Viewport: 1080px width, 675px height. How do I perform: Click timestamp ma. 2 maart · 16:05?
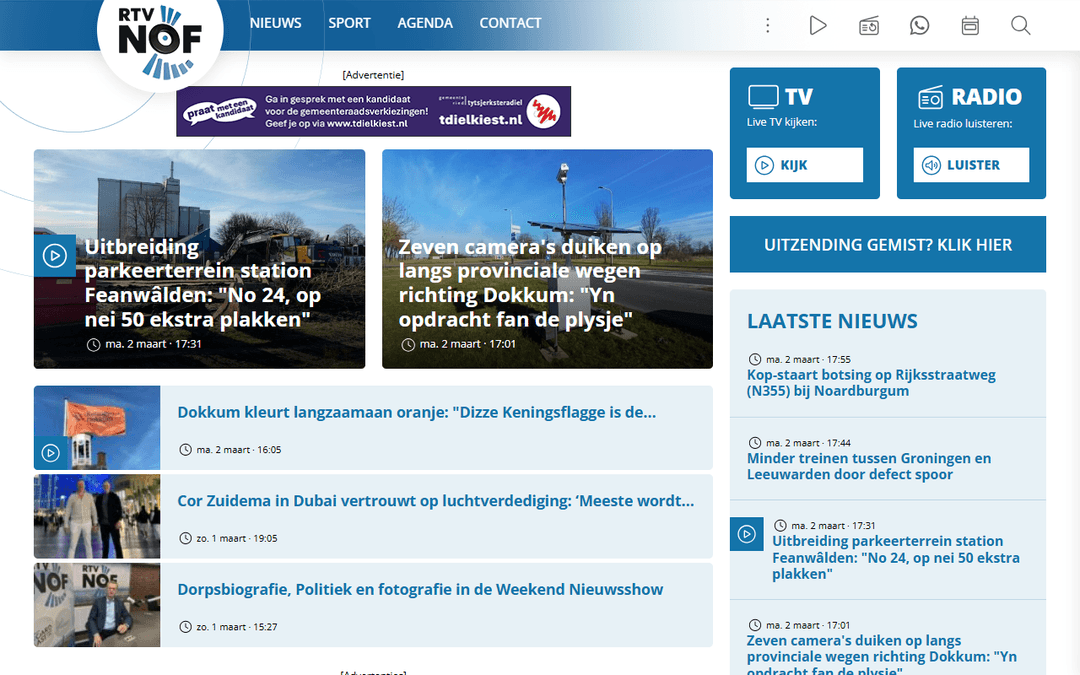238,450
